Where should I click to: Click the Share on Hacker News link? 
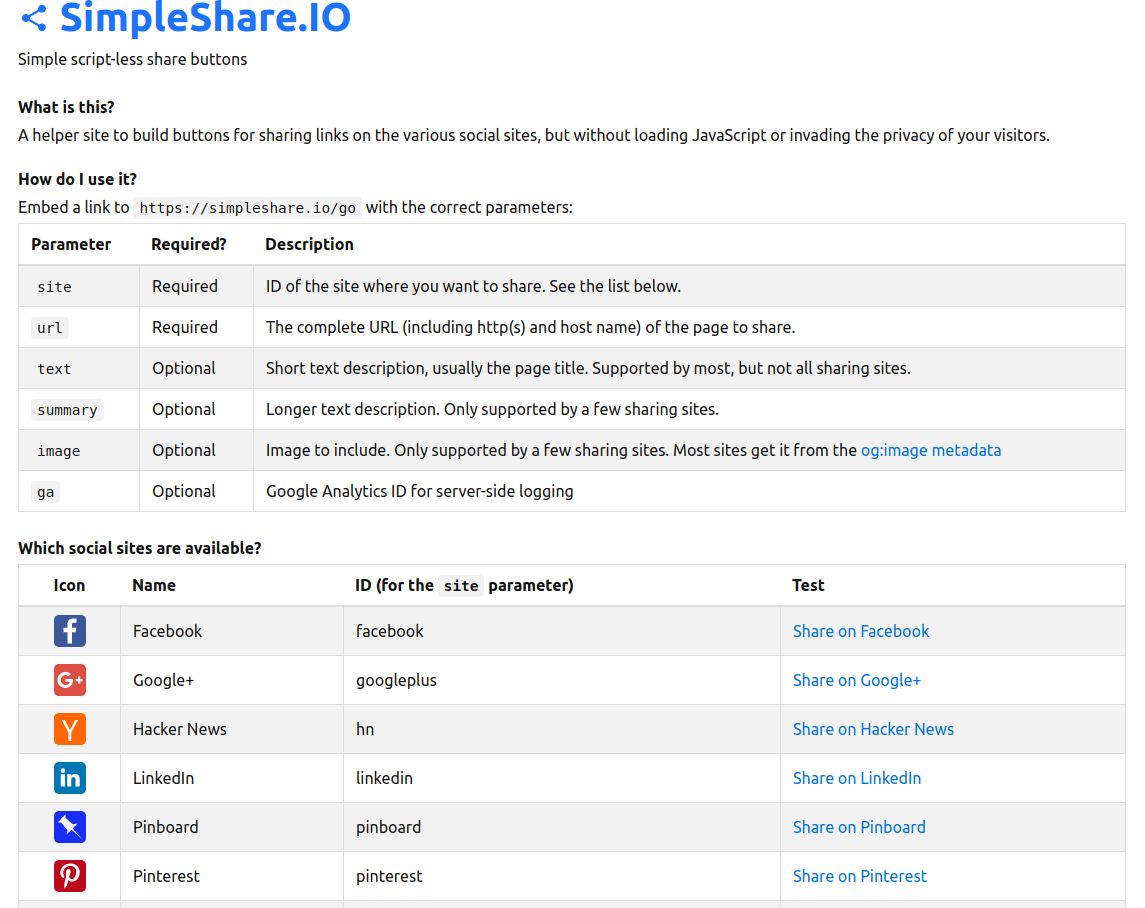pos(873,729)
